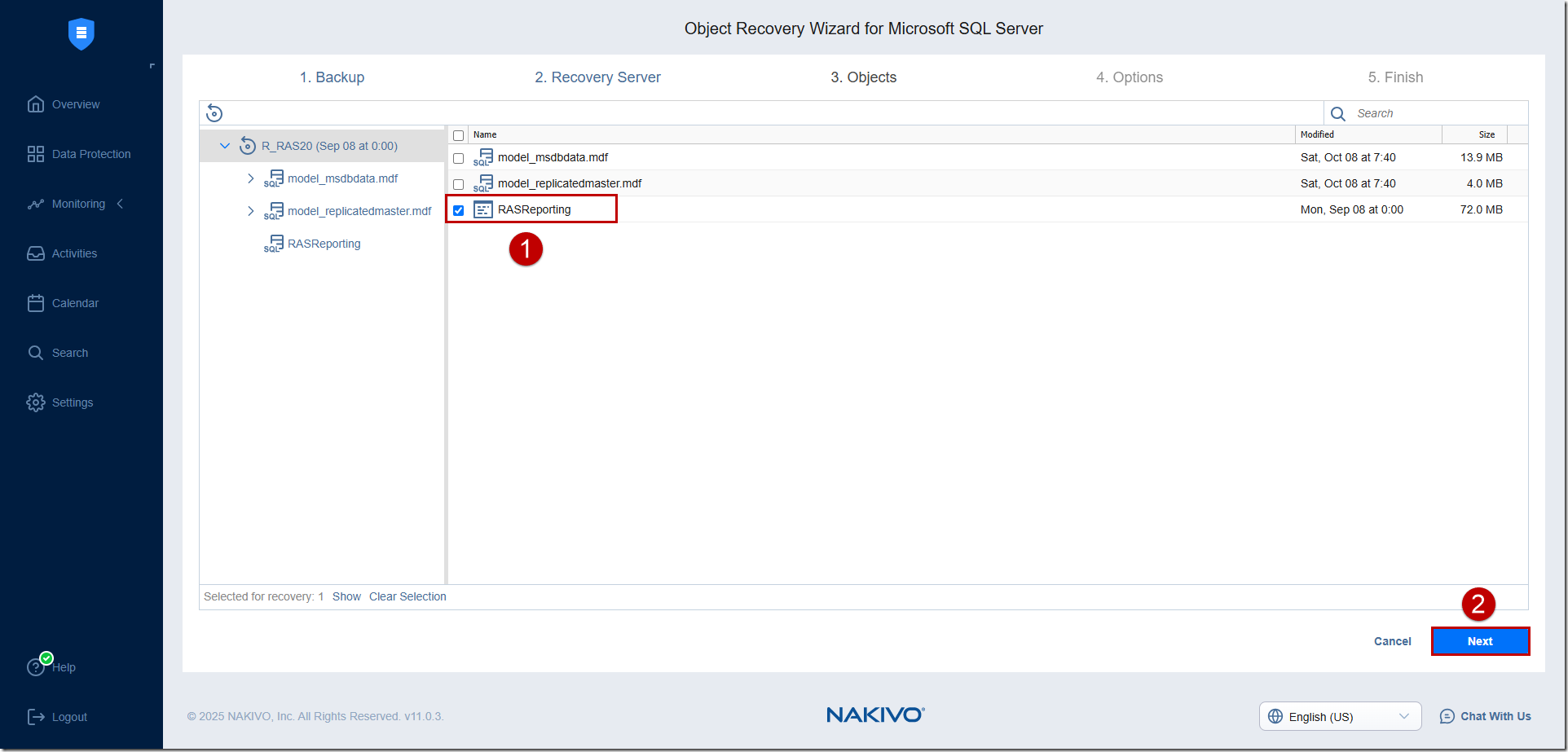1568x752 pixels.
Task: Click the 13.9 MB size value
Action: [x=1482, y=157]
